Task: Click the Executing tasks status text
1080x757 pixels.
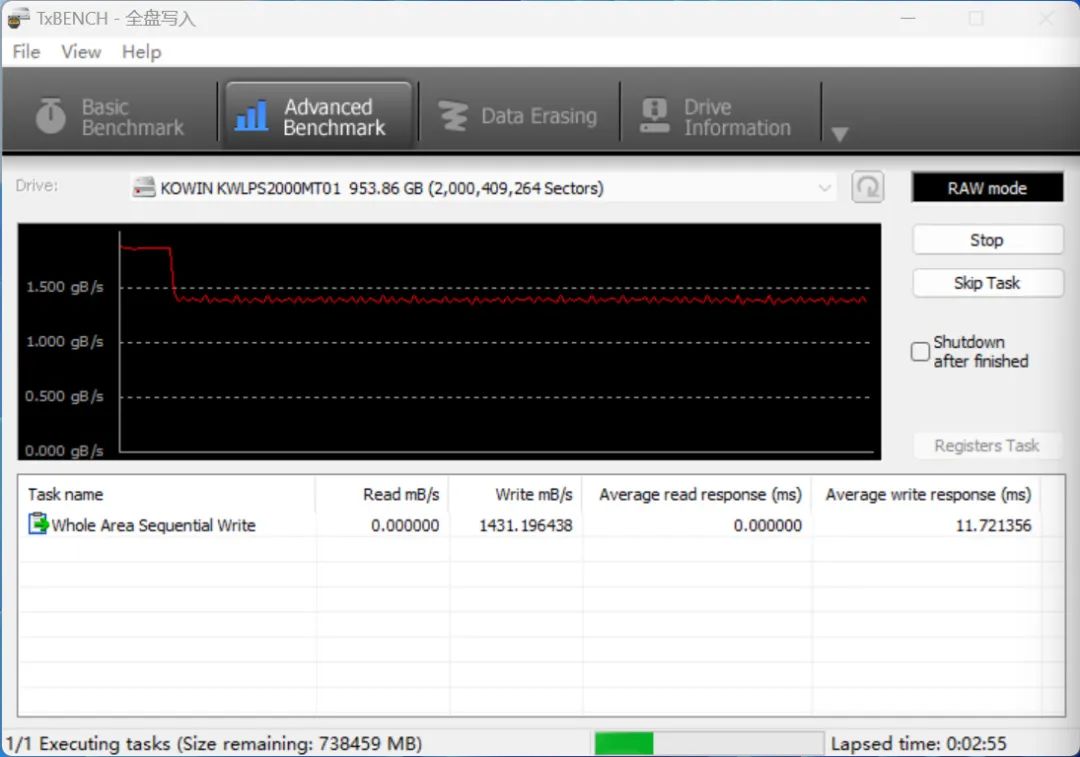Action: [x=214, y=744]
